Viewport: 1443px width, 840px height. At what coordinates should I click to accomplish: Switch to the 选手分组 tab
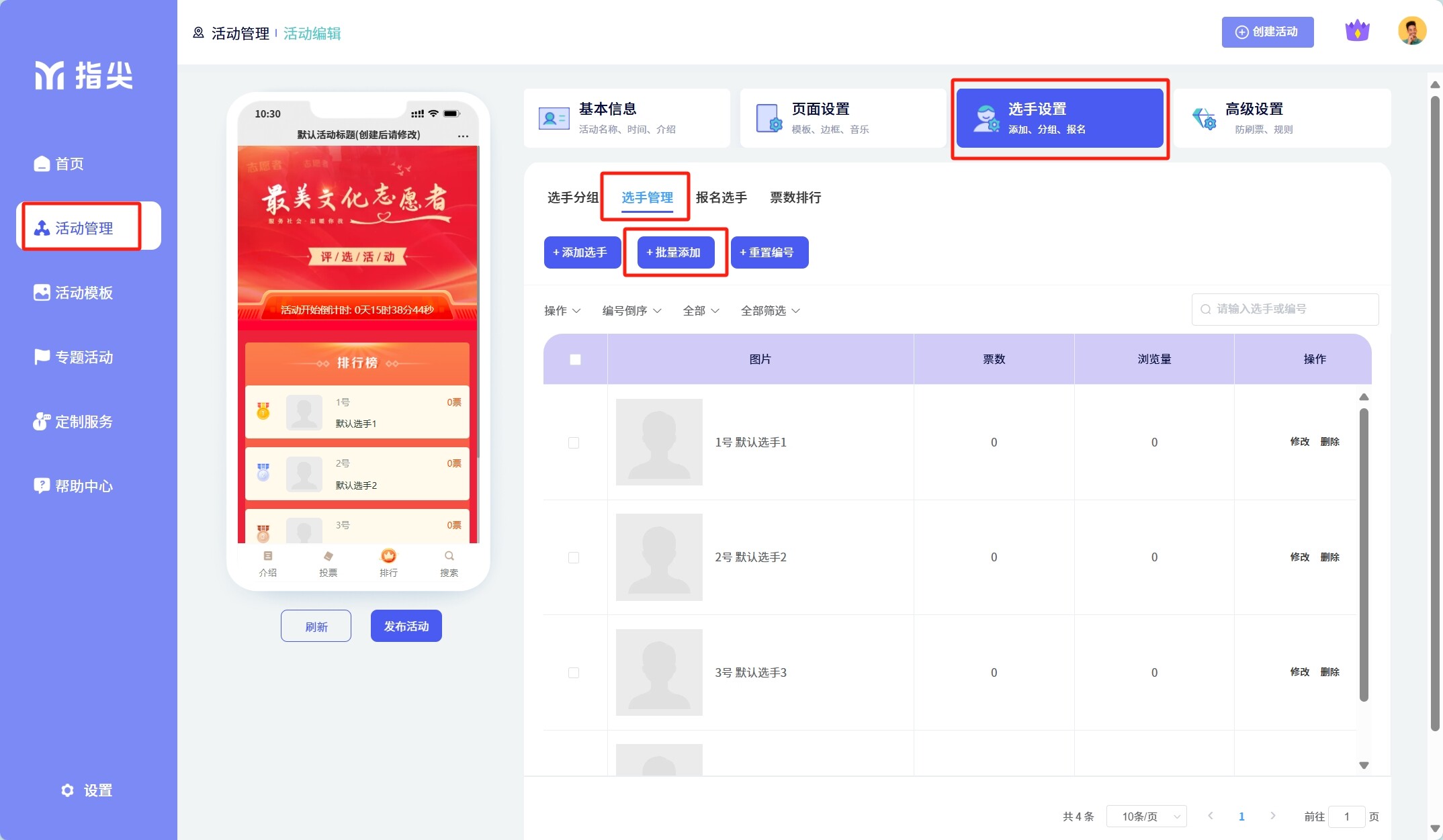[x=572, y=197]
